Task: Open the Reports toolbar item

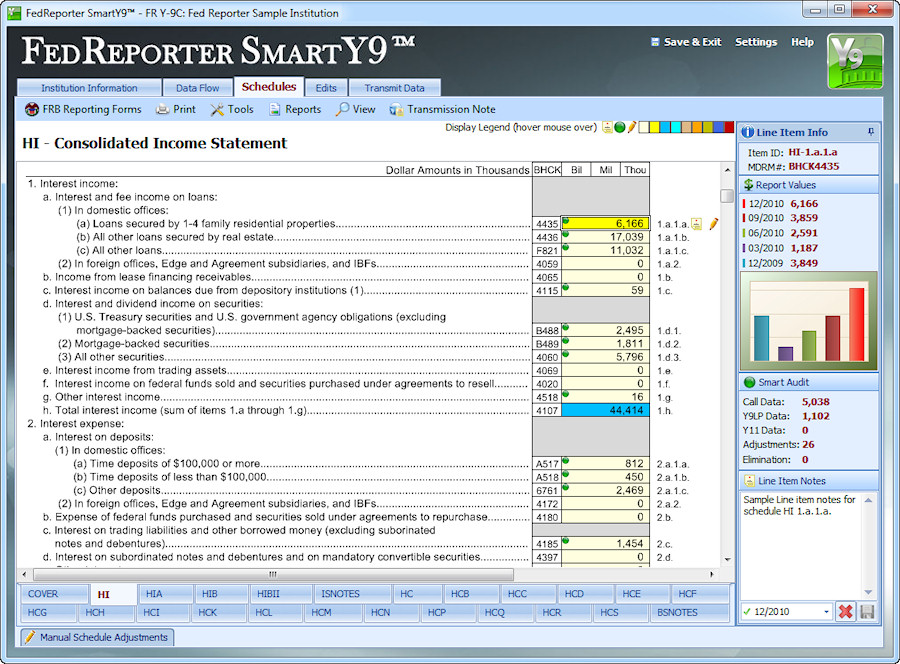Action: tap(295, 109)
